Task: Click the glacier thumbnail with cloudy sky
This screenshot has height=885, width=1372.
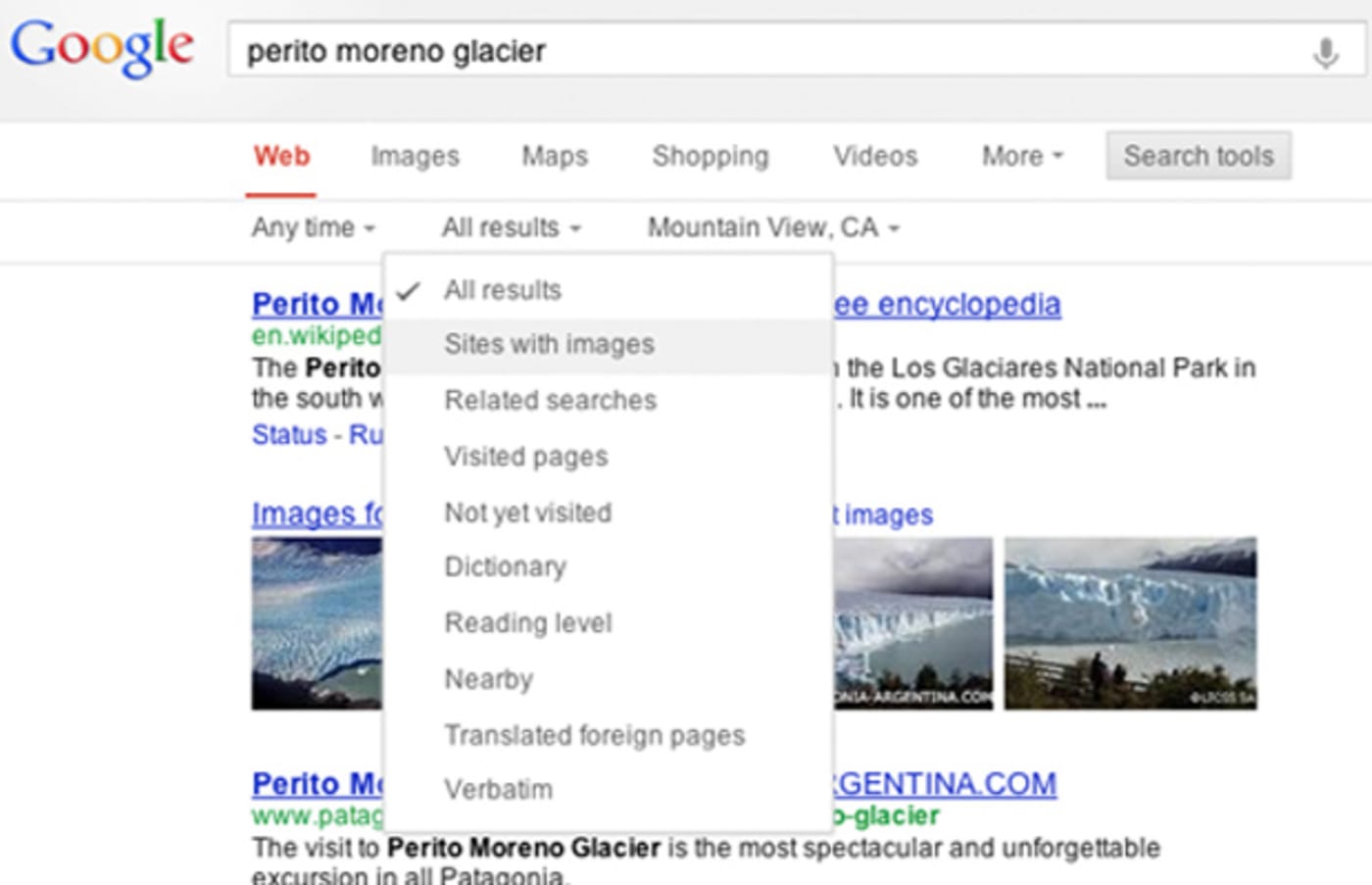Action: pyautogui.click(x=911, y=620)
